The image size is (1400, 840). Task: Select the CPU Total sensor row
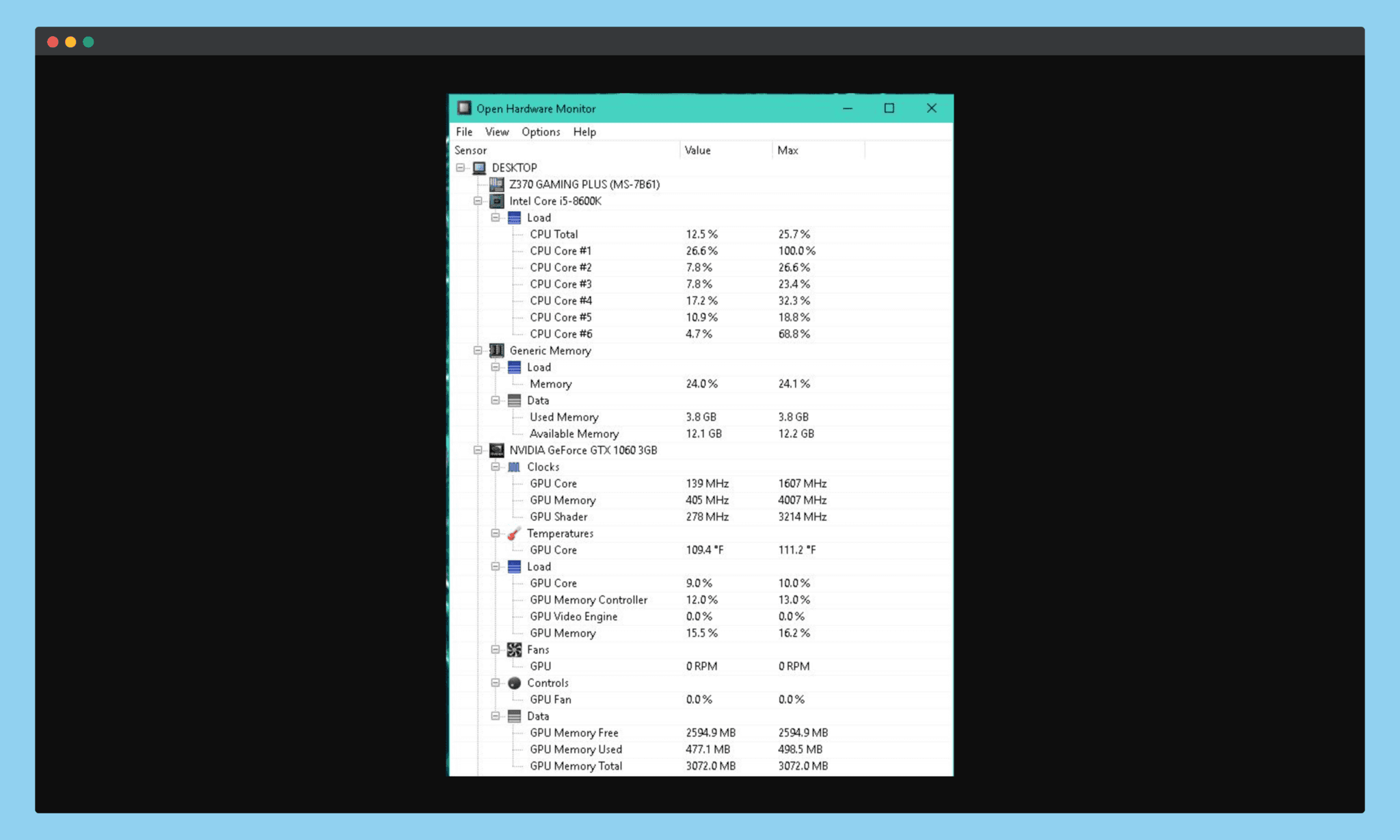[x=554, y=234]
